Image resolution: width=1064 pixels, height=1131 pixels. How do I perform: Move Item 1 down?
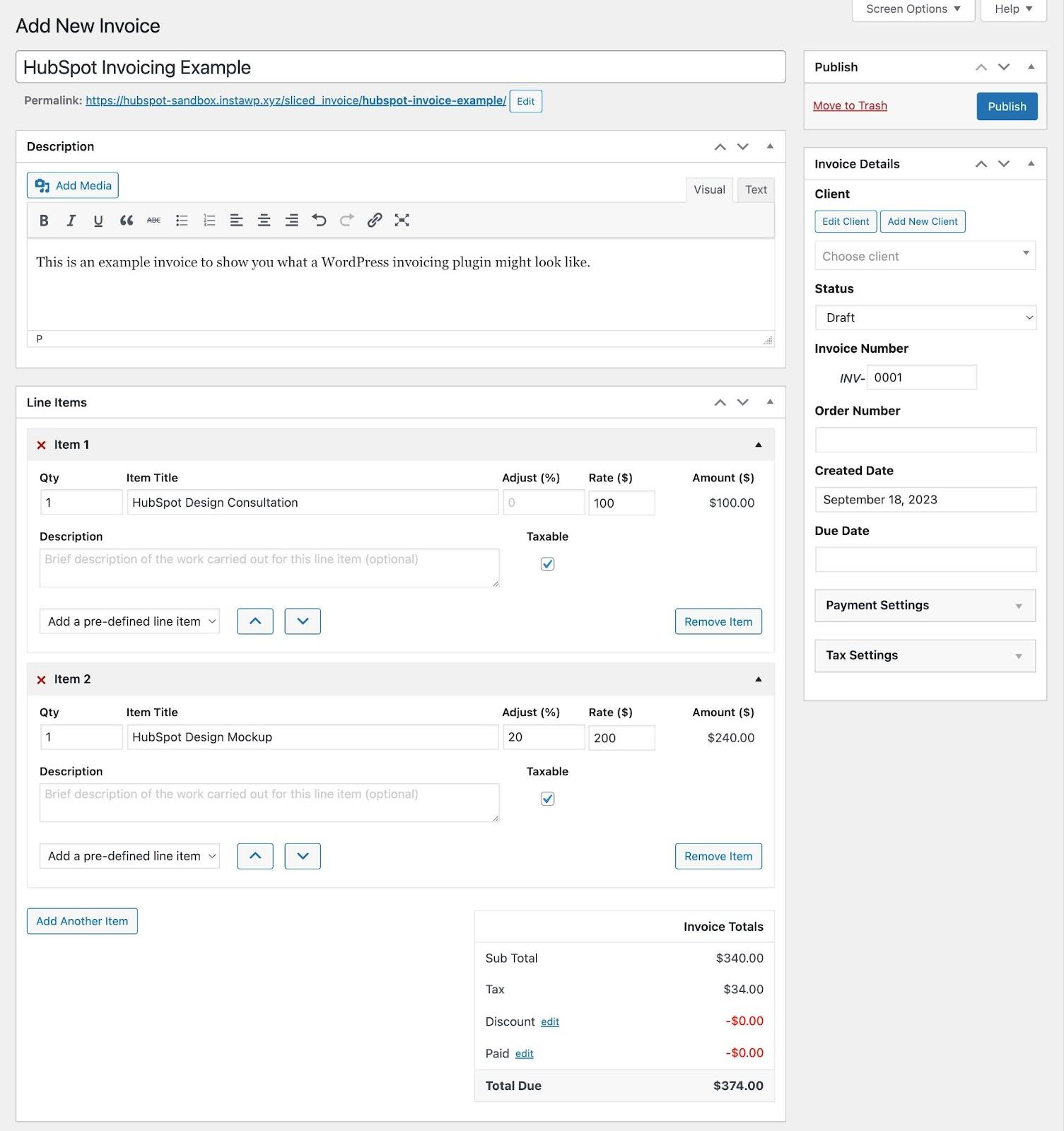(303, 621)
